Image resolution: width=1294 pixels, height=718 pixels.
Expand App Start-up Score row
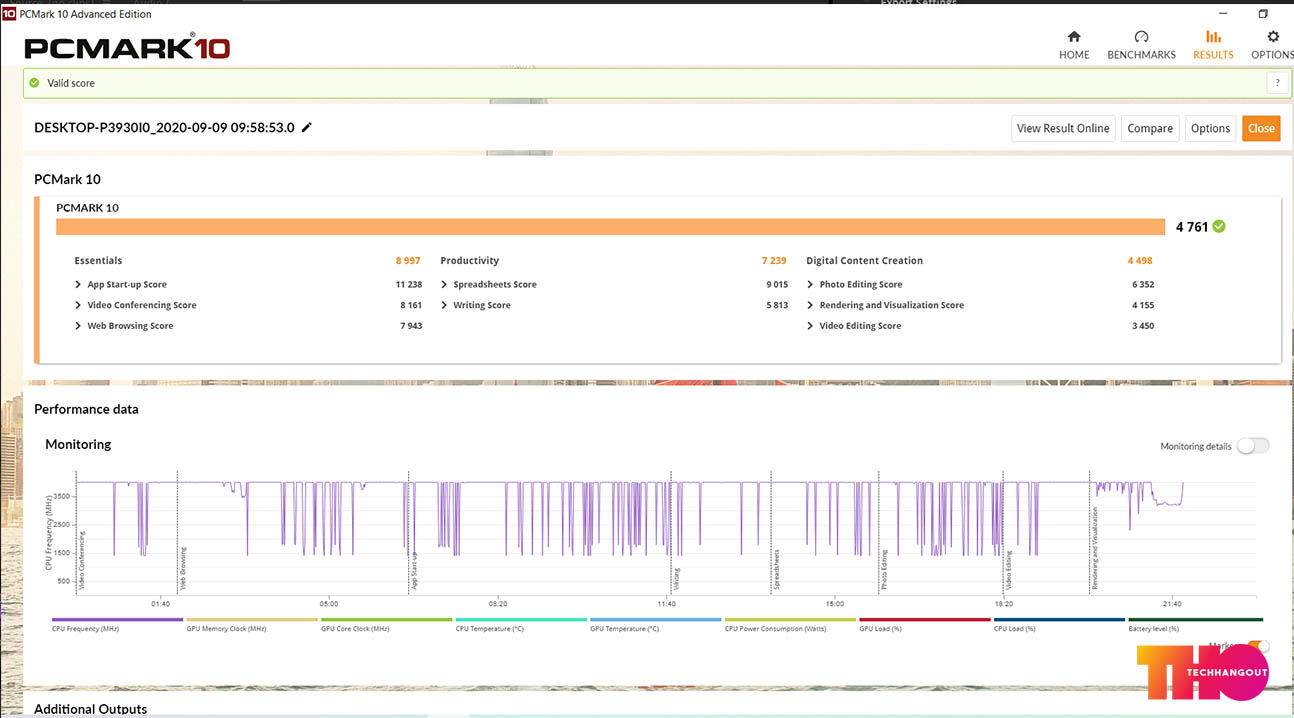(78, 285)
